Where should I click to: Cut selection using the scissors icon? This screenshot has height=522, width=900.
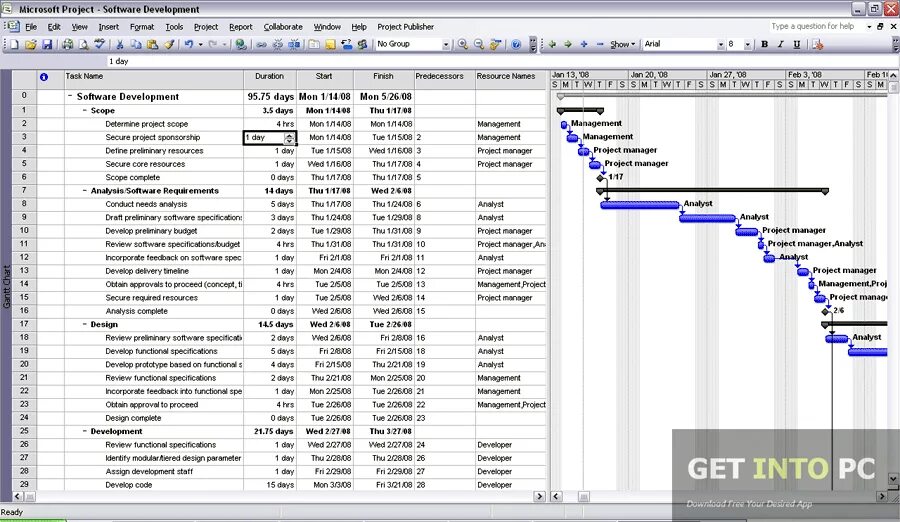(x=120, y=44)
